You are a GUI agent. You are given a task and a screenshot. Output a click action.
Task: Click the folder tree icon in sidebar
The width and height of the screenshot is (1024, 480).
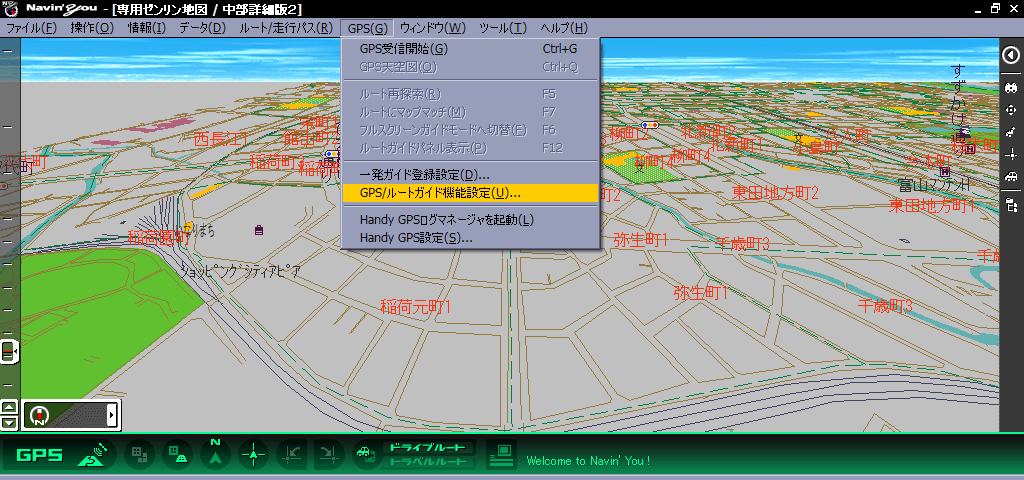coord(1011,205)
